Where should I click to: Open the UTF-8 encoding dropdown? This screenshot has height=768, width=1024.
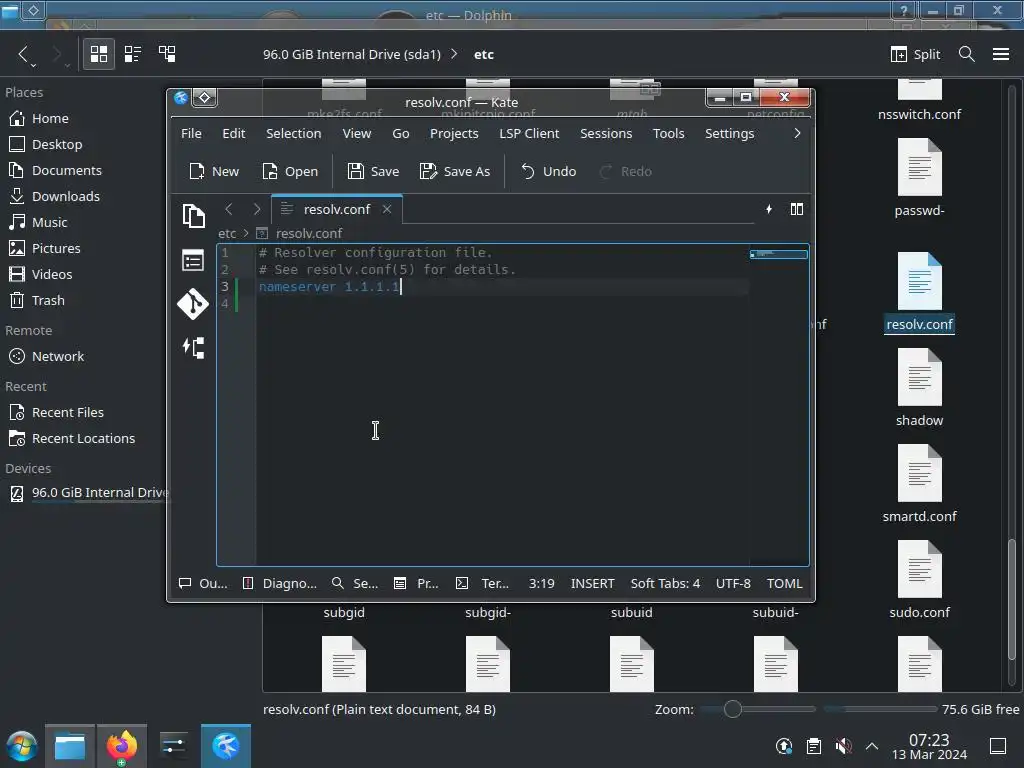point(733,583)
